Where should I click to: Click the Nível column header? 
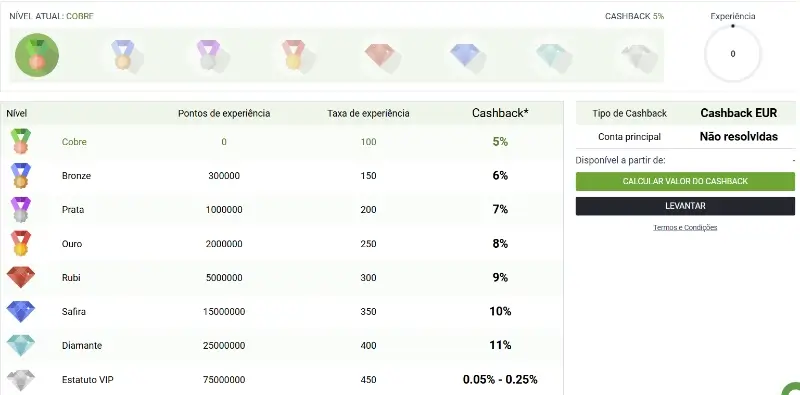coord(17,113)
